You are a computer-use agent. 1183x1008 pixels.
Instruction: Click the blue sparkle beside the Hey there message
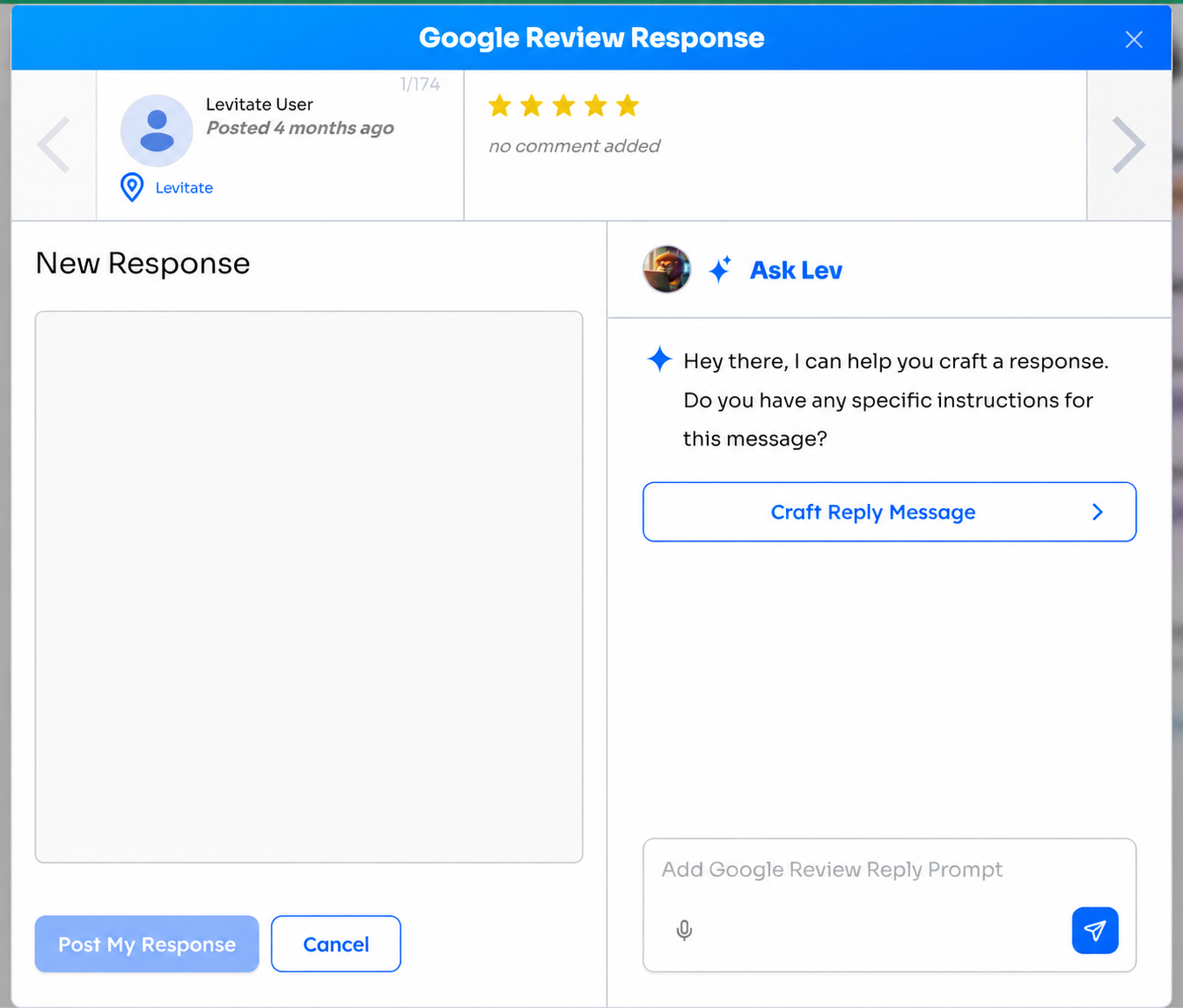coord(660,359)
